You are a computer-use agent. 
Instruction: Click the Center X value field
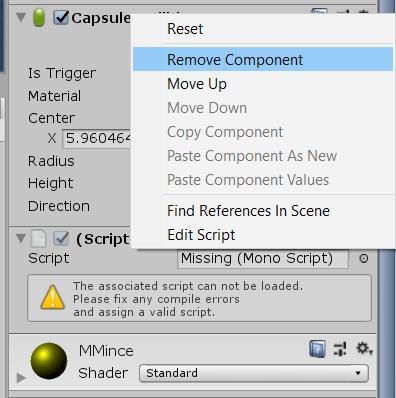(97, 138)
